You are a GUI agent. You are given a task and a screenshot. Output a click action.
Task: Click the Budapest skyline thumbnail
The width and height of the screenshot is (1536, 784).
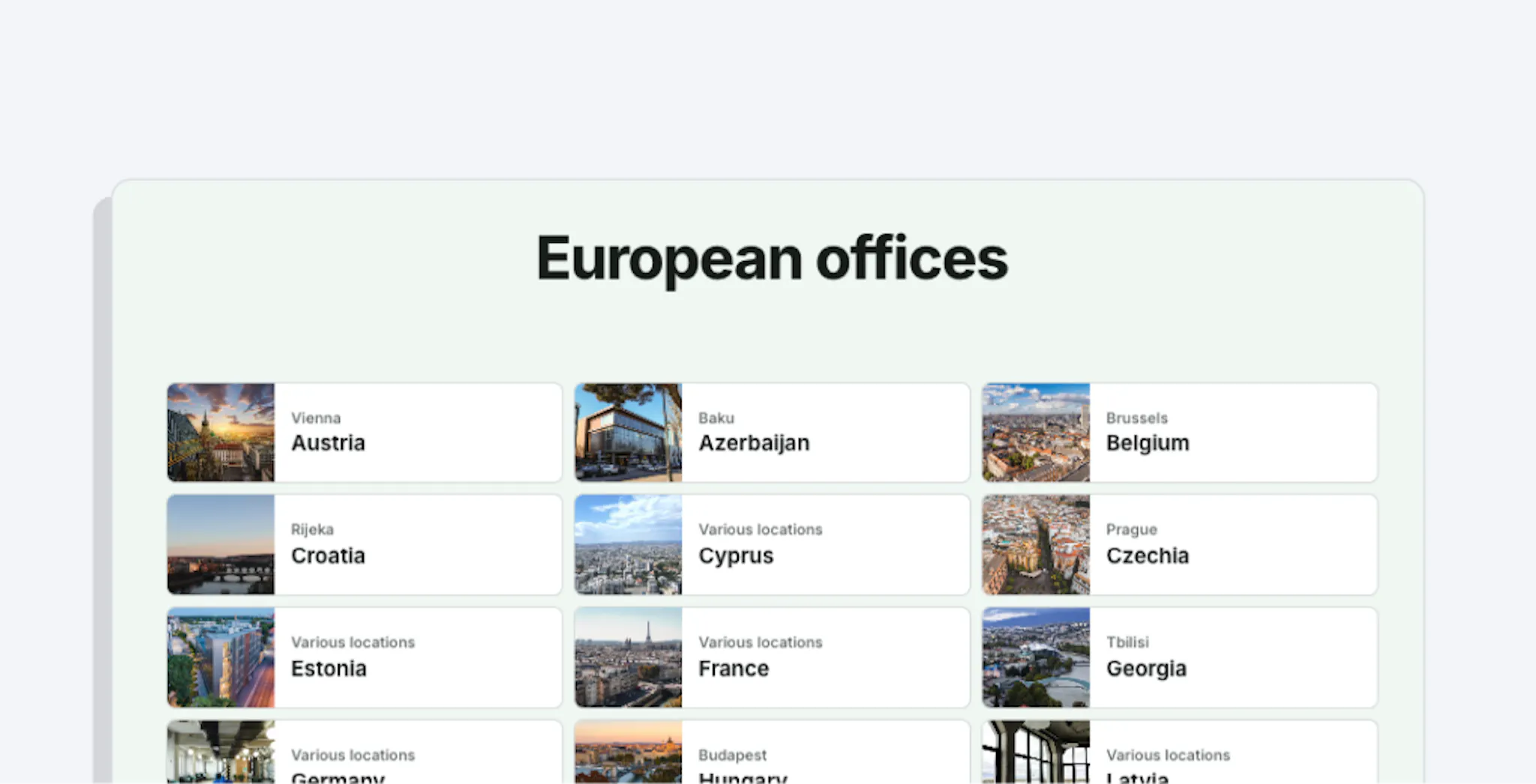click(628, 753)
